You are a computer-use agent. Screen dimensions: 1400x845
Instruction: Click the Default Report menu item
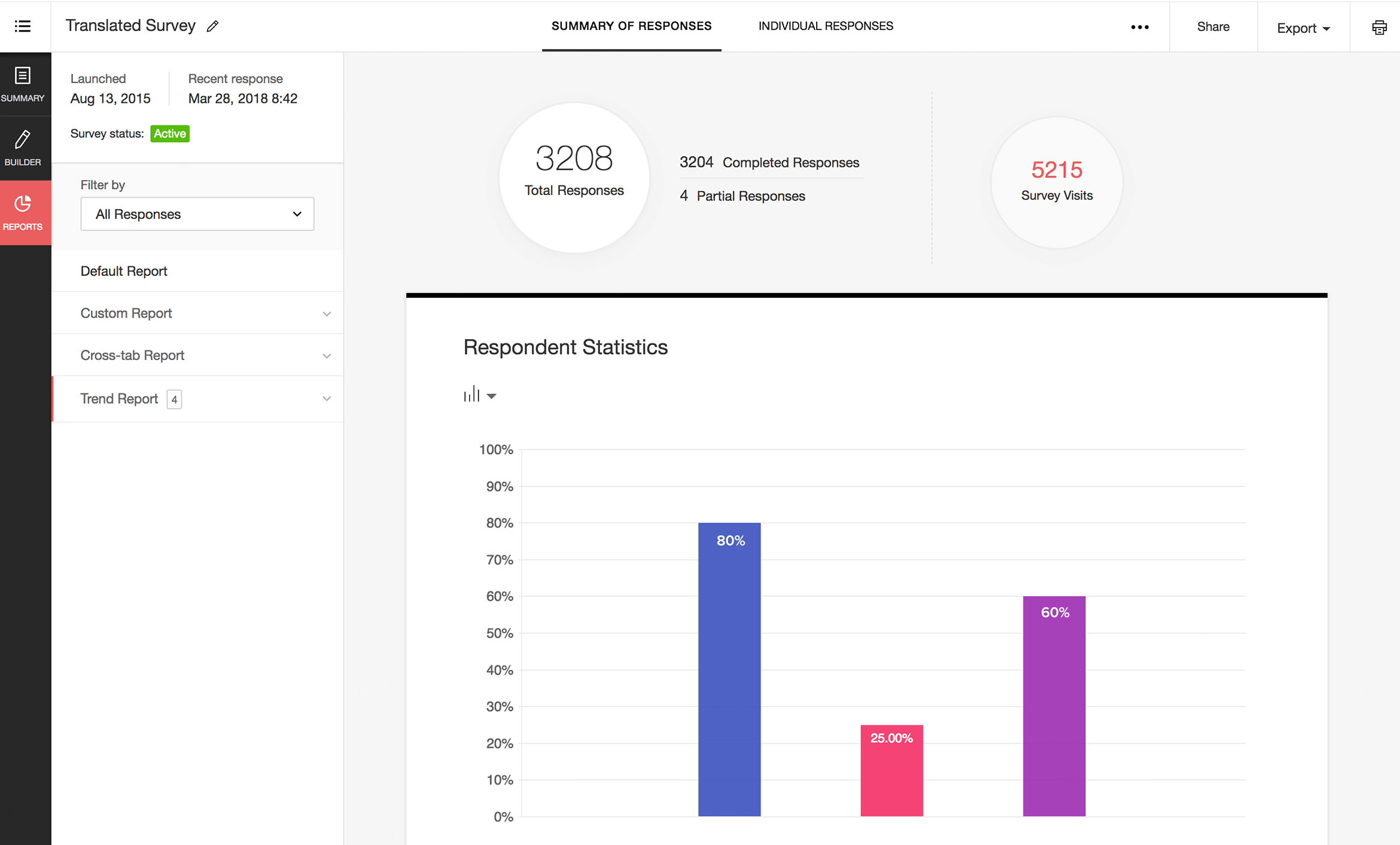click(123, 271)
